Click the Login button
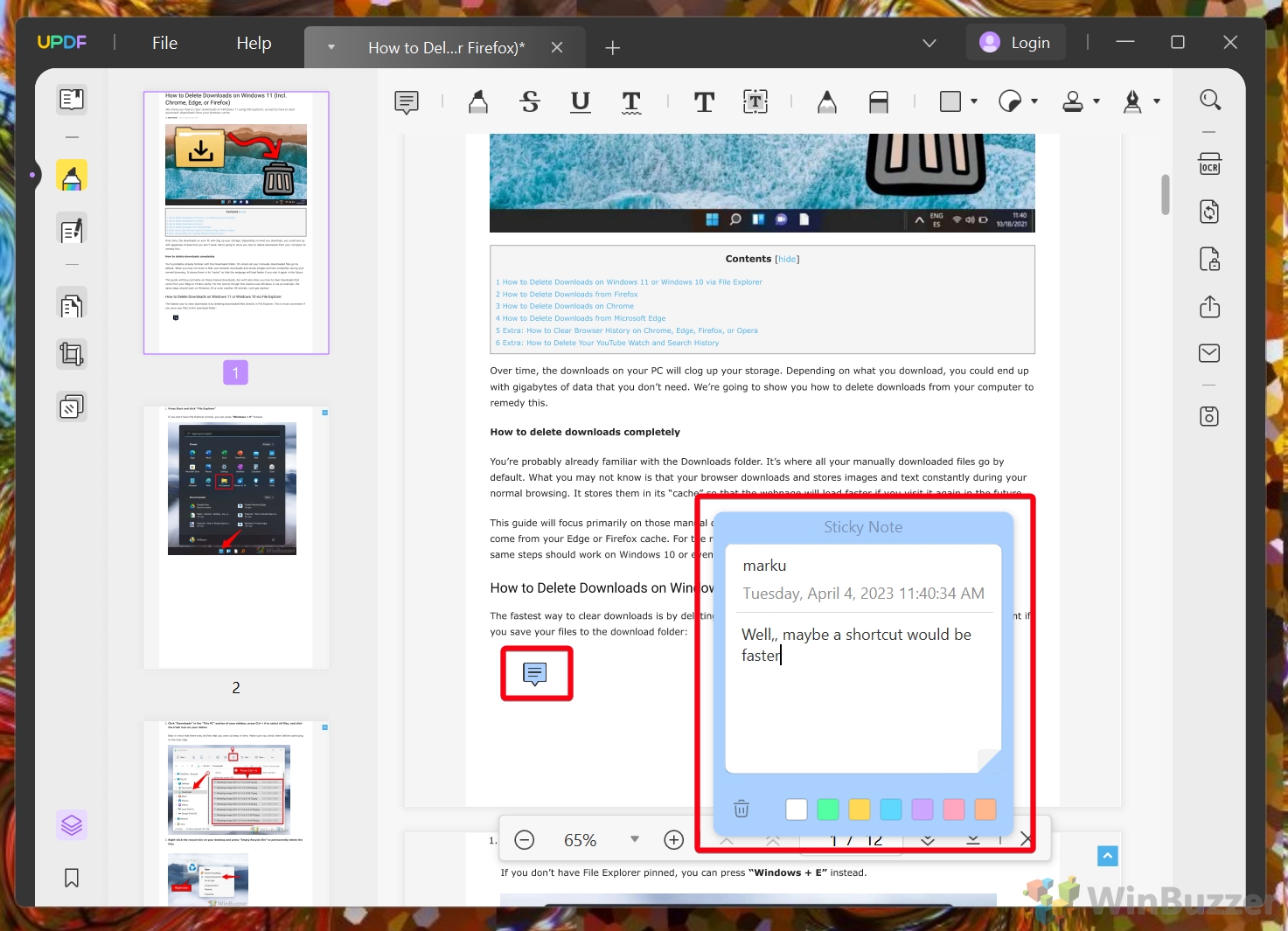This screenshot has height=931, width=1288. [1015, 41]
